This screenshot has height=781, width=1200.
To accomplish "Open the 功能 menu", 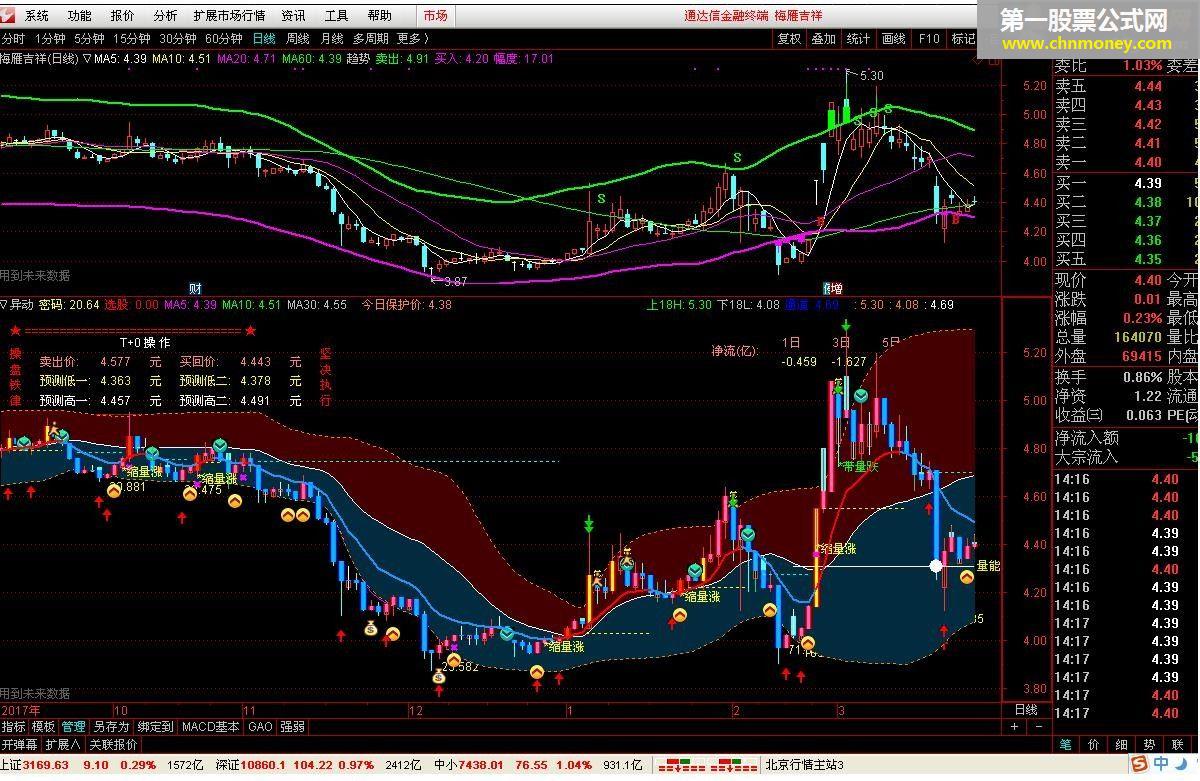I will tap(79, 16).
